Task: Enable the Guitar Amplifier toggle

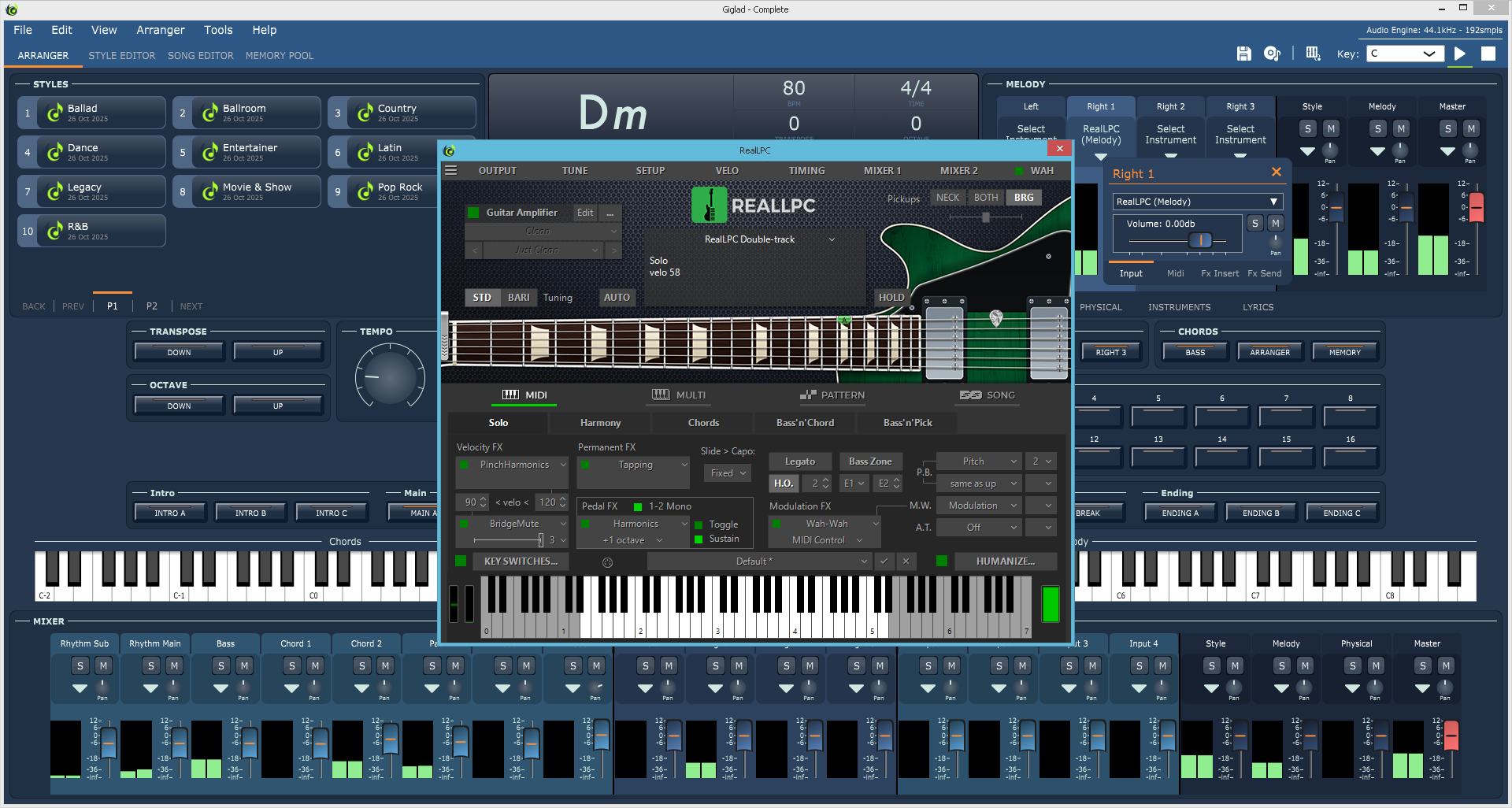Action: coord(473,213)
